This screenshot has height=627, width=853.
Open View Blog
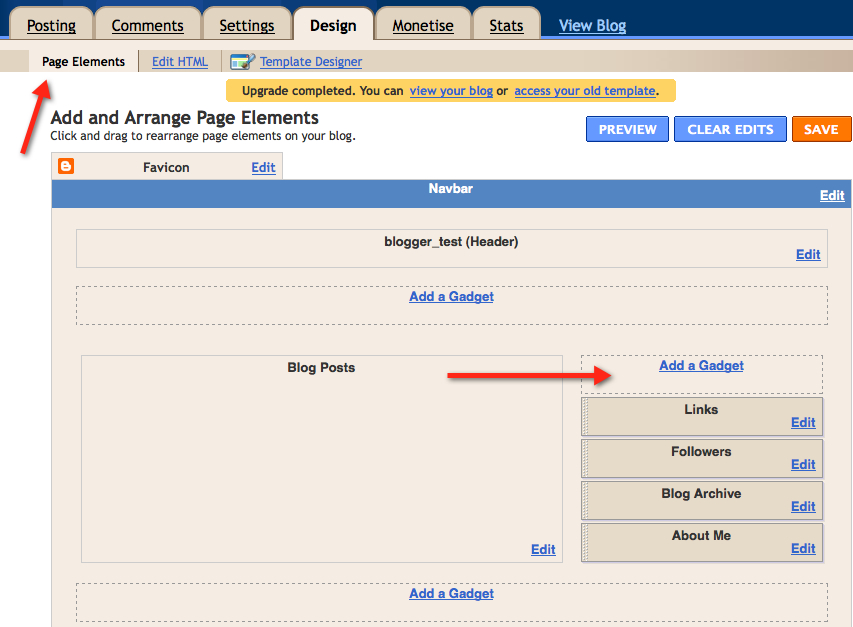point(591,25)
